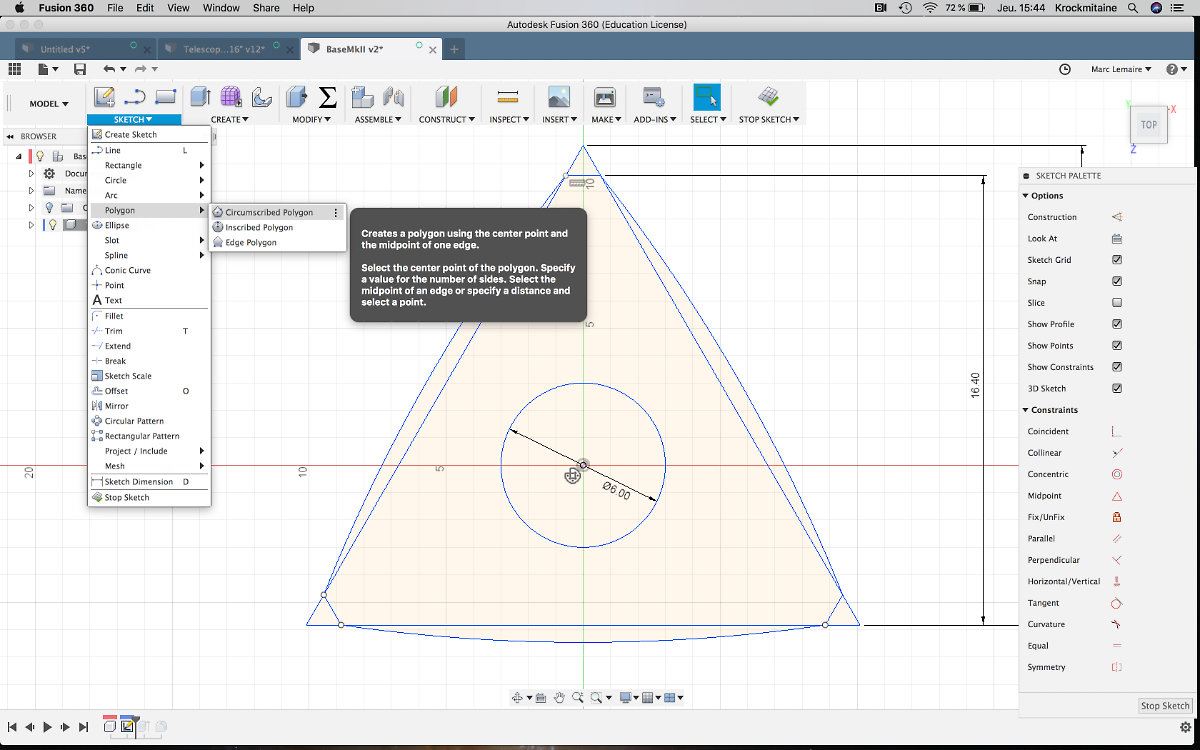Click the Orbit icon in navigation bar
The image size is (1200, 750).
(518, 698)
